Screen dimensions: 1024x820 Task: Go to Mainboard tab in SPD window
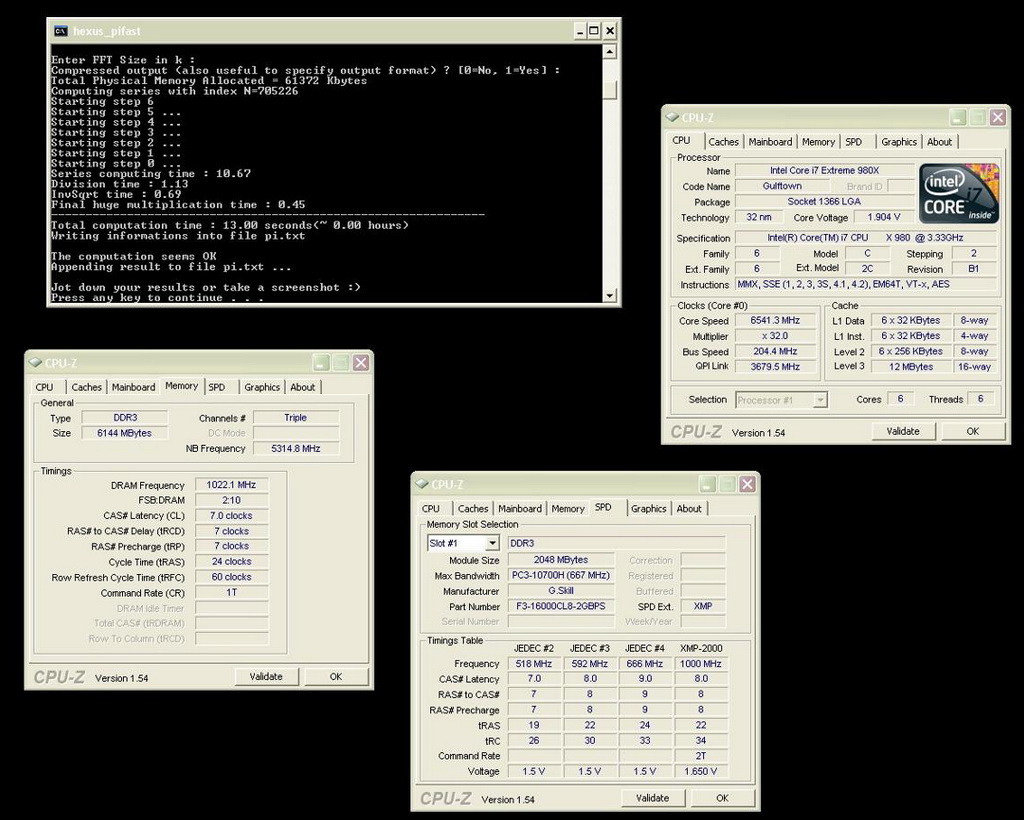click(x=520, y=509)
